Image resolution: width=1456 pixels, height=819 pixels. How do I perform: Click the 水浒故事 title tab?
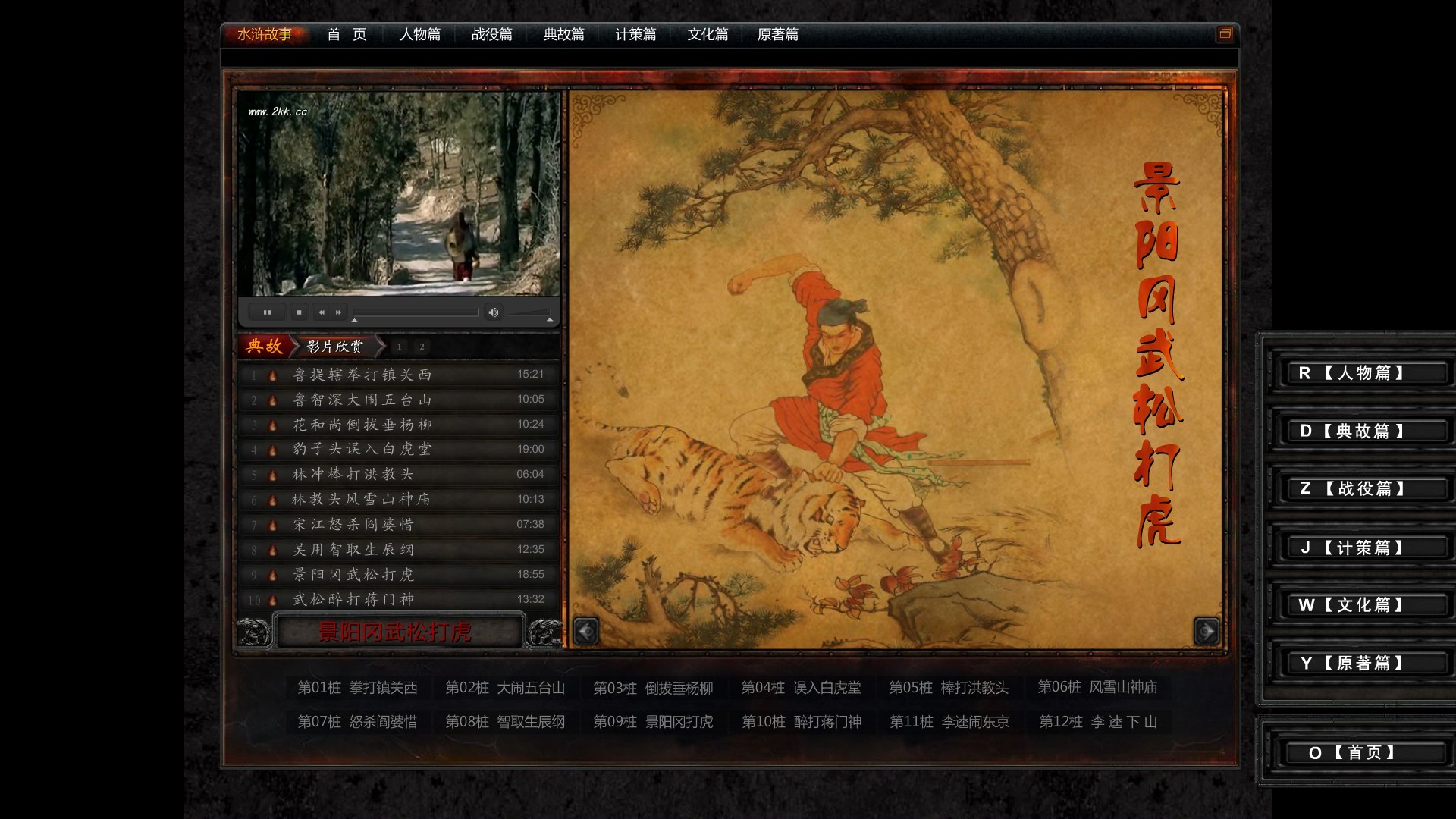265,34
